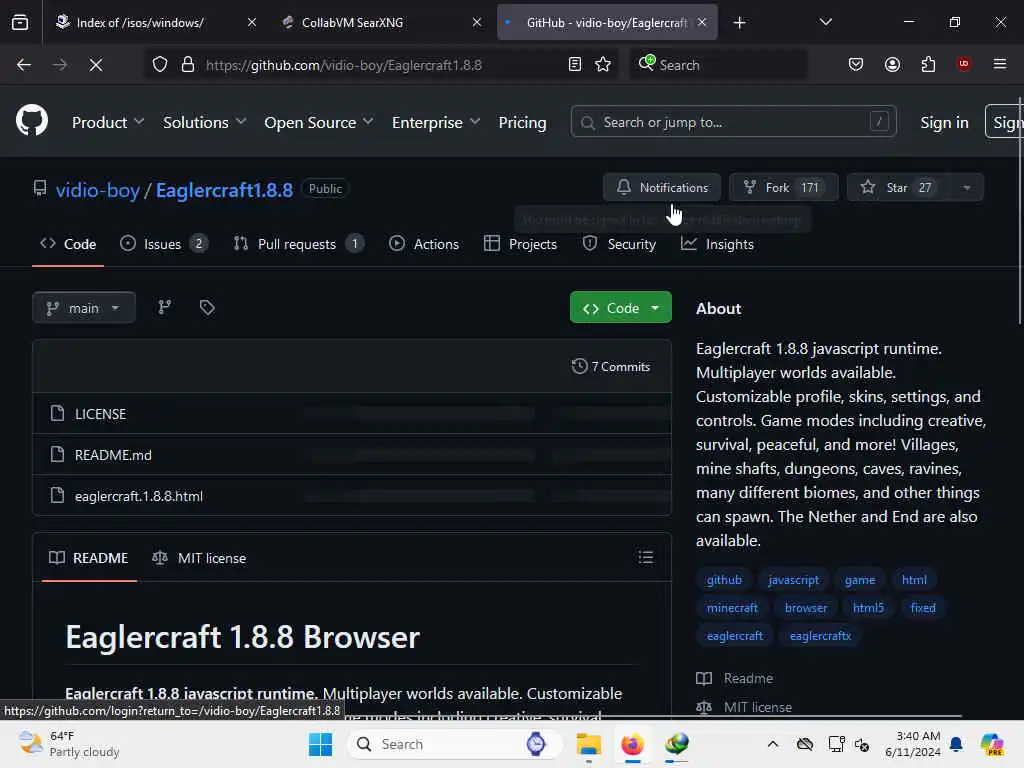Select the README tab

pos(89,558)
